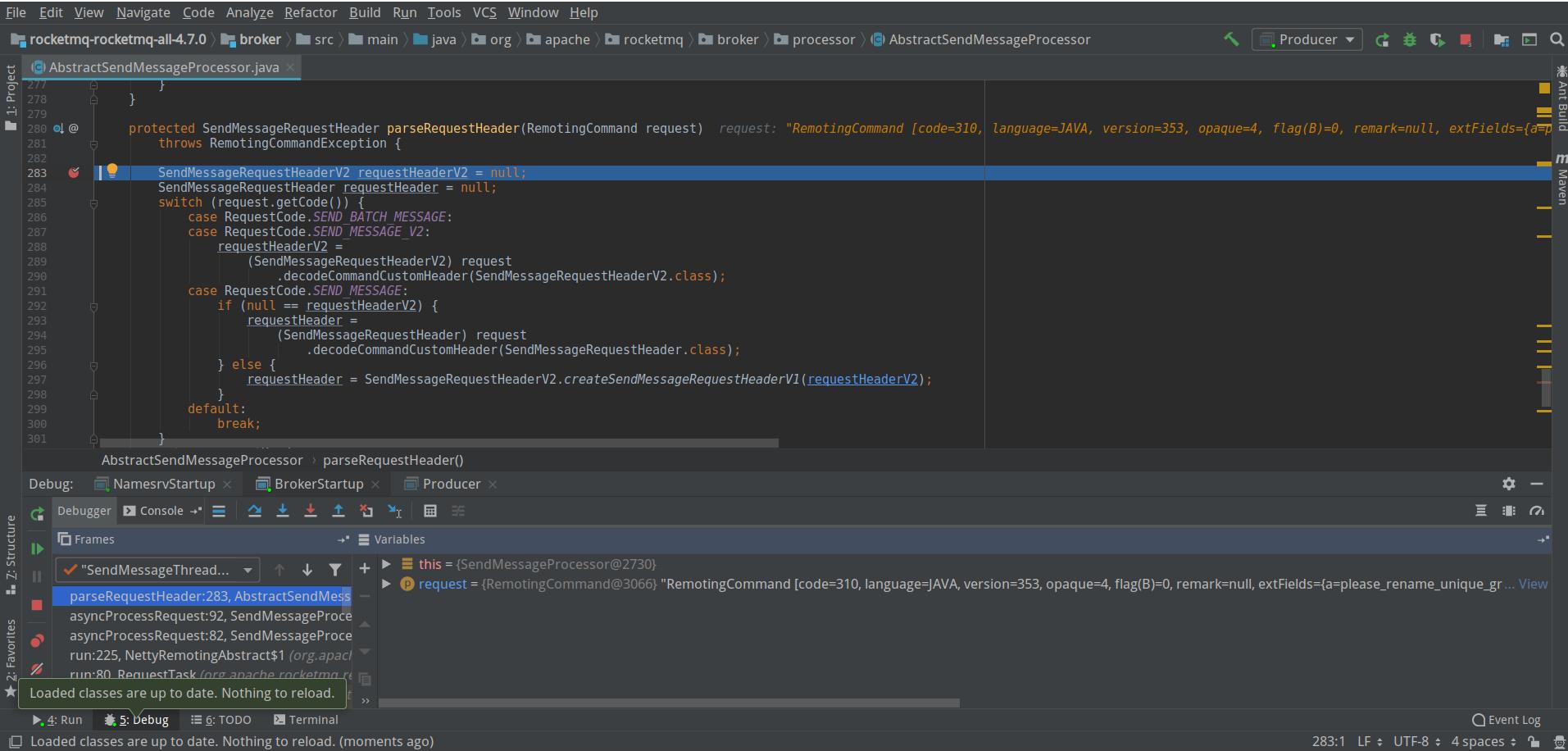The height and width of the screenshot is (751, 1568).
Task: Open the View Breakpoints icon
Action: pyautogui.click(x=37, y=640)
